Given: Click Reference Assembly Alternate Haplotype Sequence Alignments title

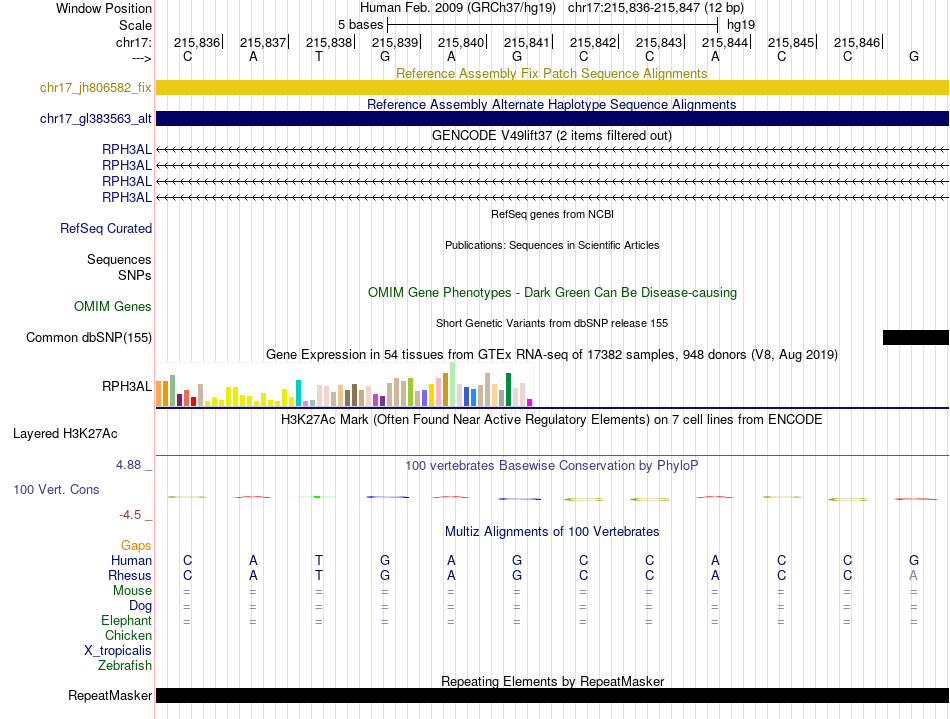Looking at the screenshot, I should tap(551, 104).
